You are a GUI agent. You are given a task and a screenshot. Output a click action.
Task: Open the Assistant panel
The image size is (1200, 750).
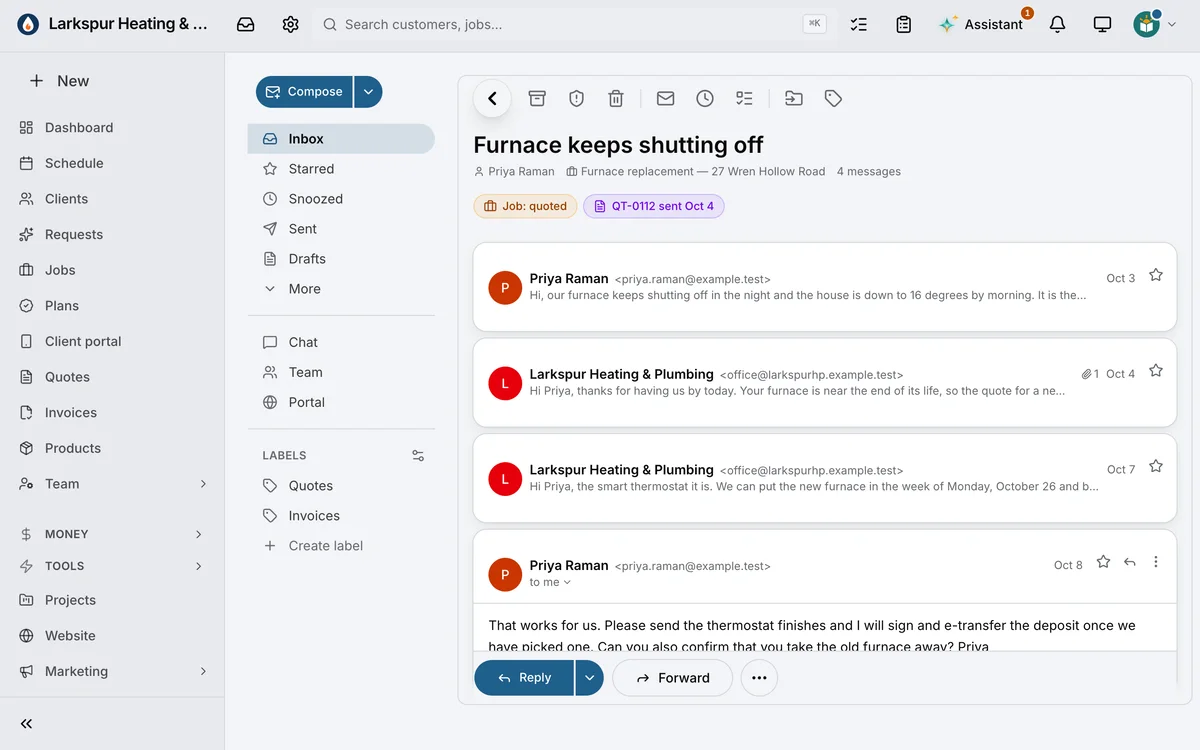981,24
